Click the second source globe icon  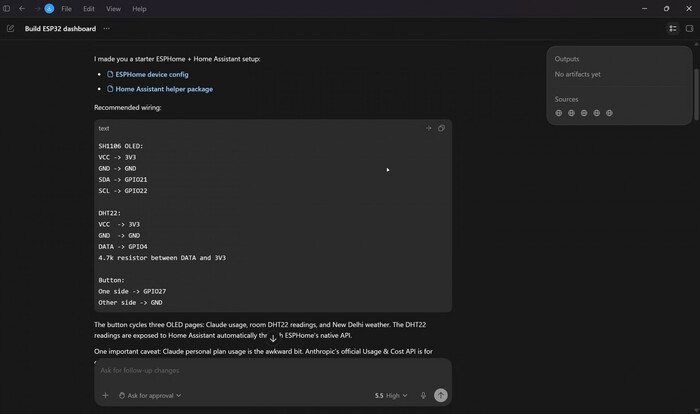[571, 113]
